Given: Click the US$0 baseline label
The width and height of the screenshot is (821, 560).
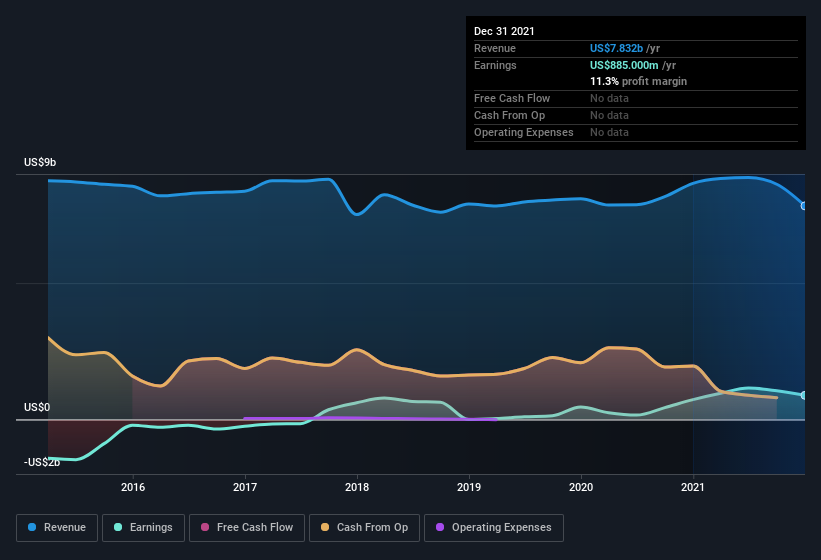Looking at the screenshot, I should 37,407.
